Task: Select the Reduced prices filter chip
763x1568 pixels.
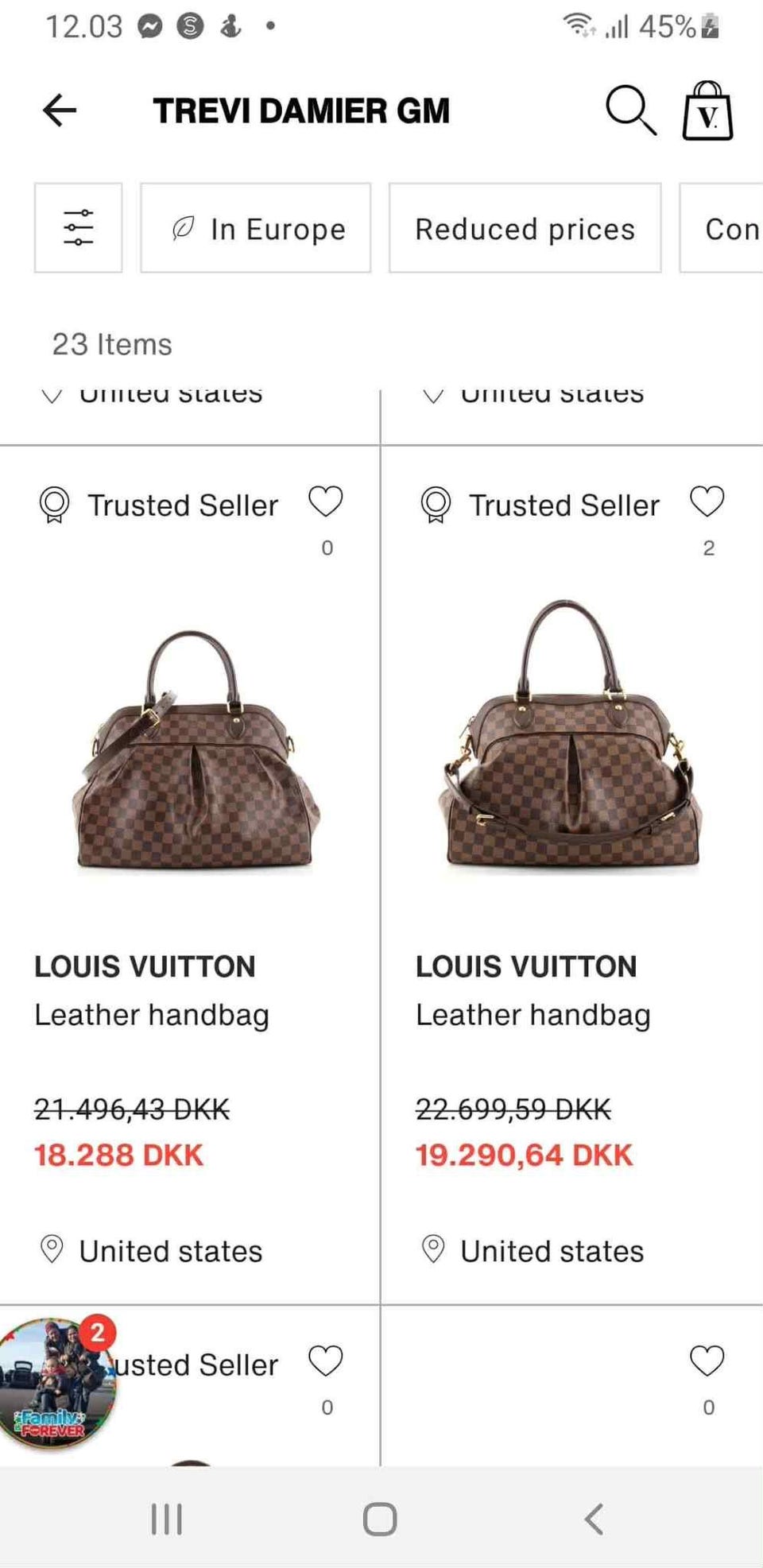Action: pos(525,228)
